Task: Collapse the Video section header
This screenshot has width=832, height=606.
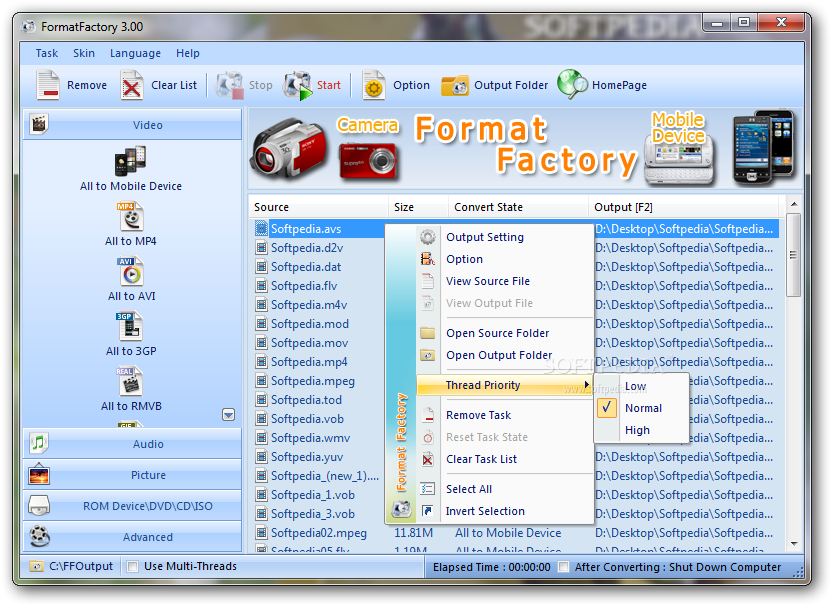Action: [x=132, y=125]
